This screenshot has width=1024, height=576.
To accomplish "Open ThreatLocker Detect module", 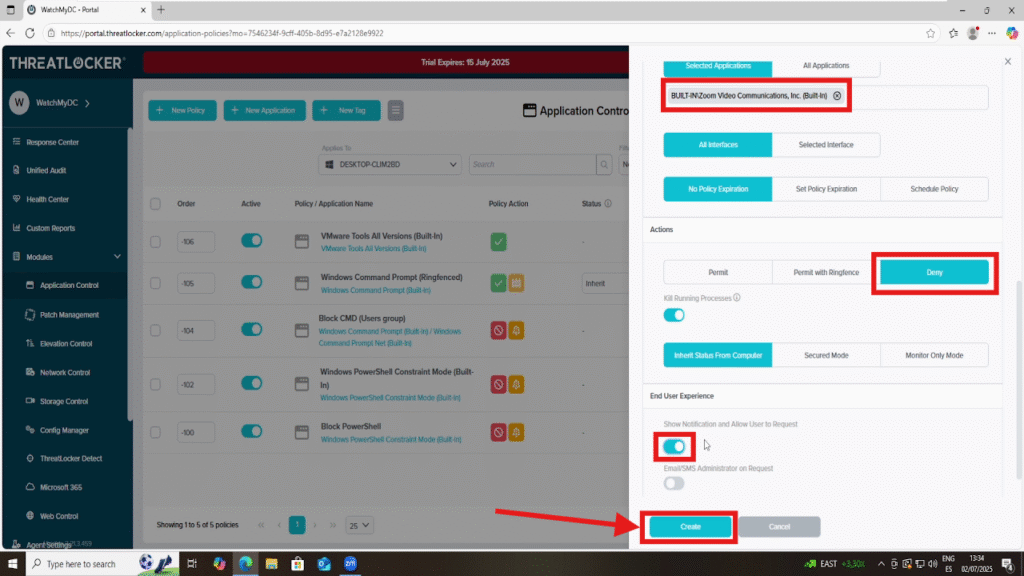I will (71, 458).
